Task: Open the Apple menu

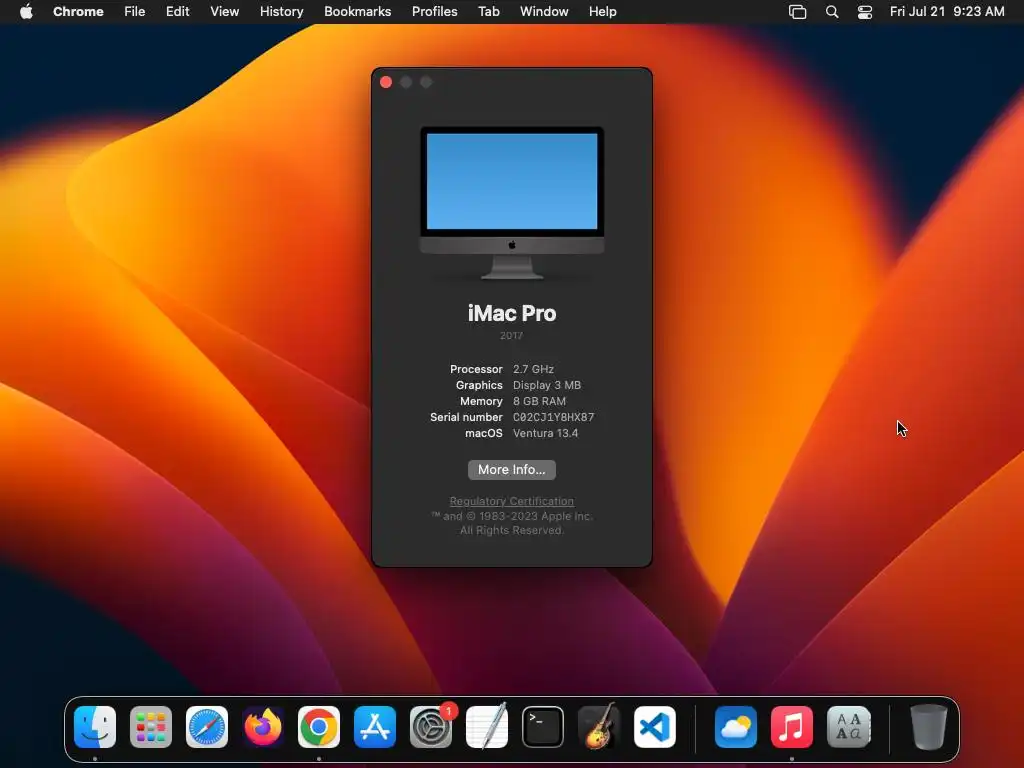Action: pyautogui.click(x=26, y=12)
